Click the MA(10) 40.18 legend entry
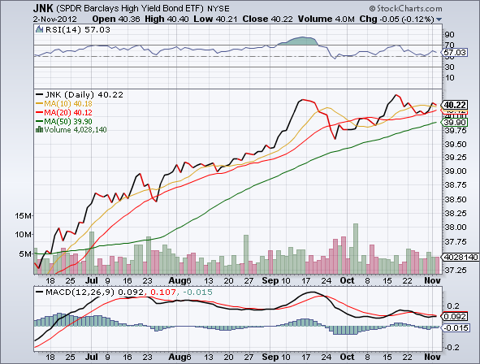The height and width of the screenshot is (364, 480). coord(68,104)
